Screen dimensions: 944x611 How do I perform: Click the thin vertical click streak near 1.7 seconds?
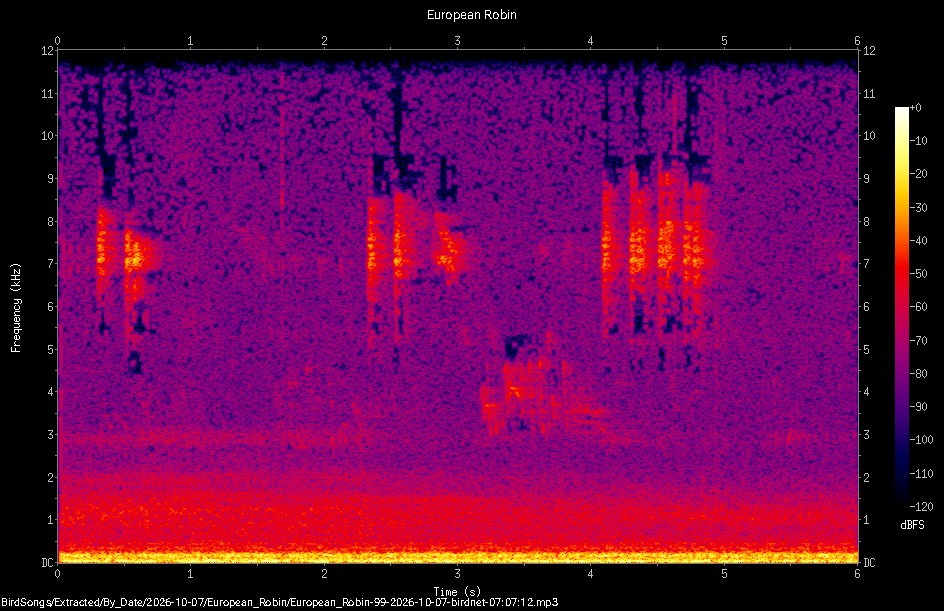click(281, 150)
